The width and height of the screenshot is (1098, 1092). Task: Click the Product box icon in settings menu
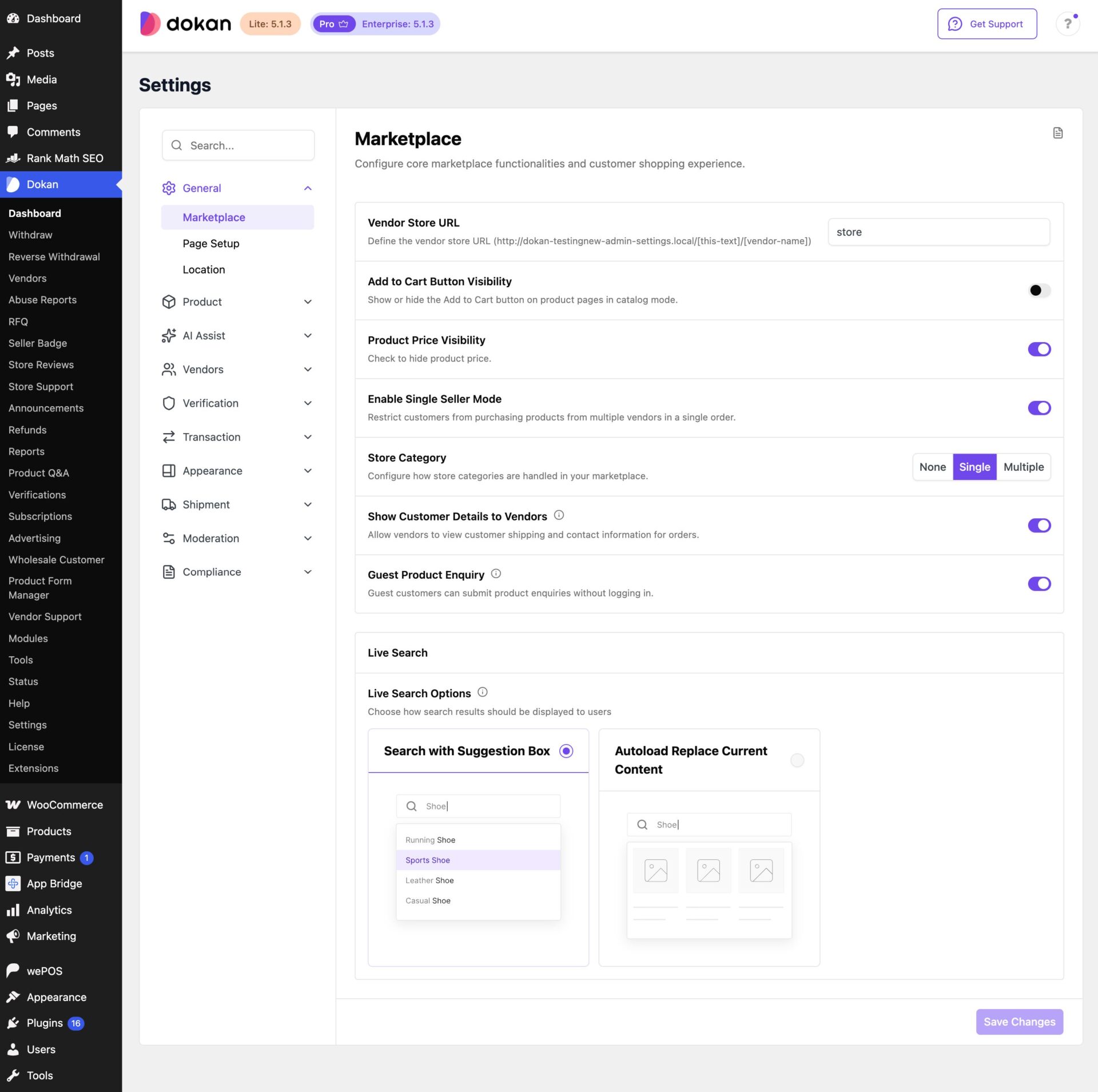[x=169, y=301]
